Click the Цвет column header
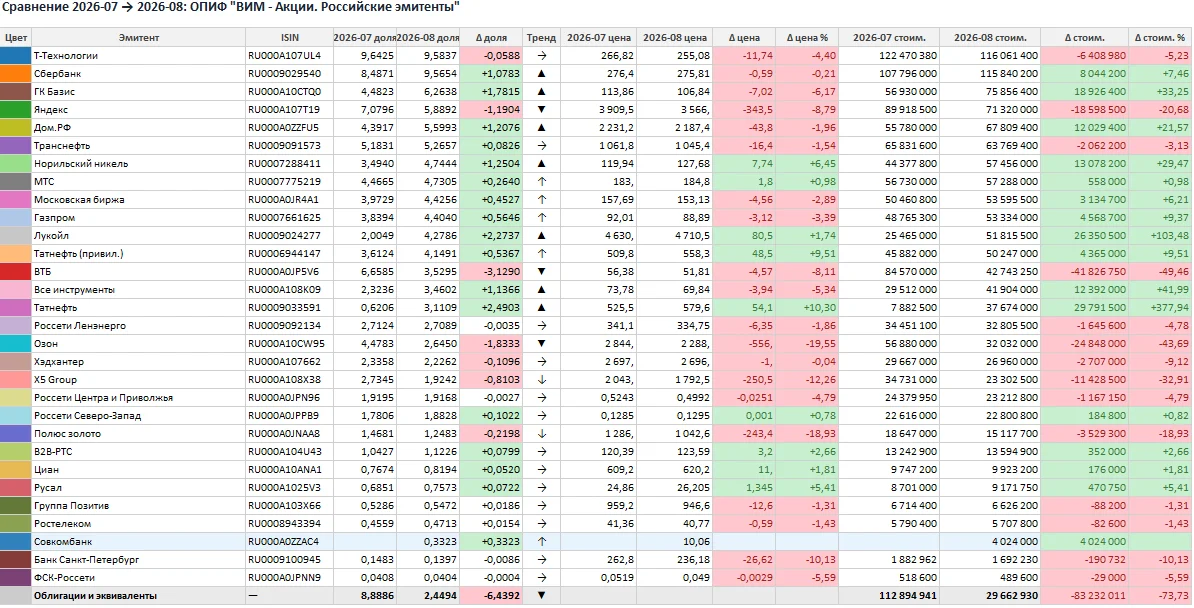1194x608 pixels. [x=15, y=37]
